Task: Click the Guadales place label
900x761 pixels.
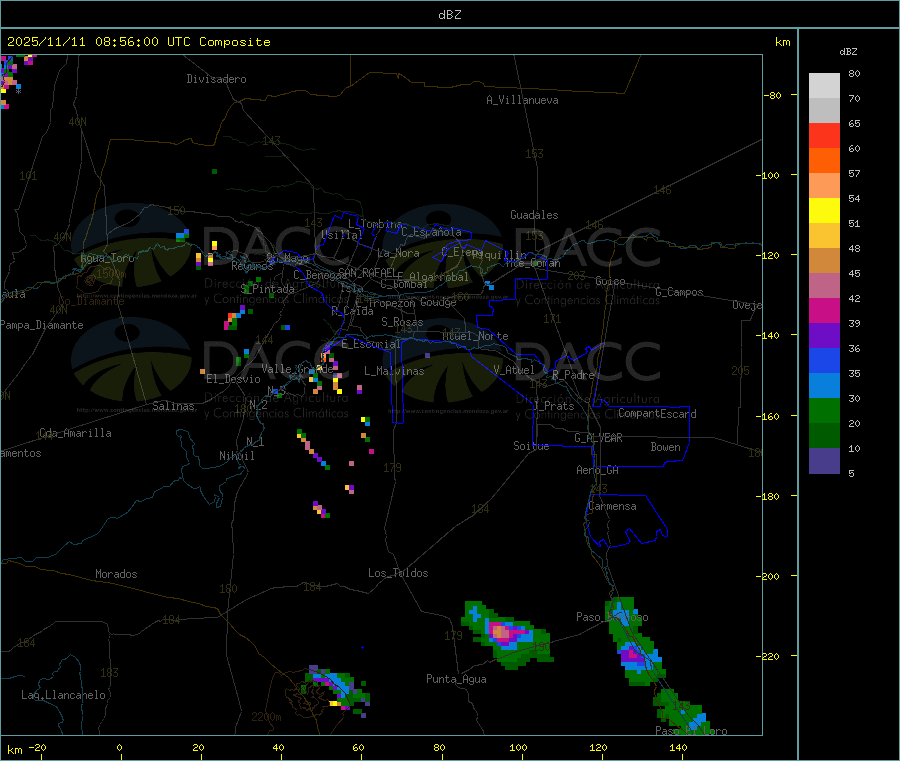Action: [x=534, y=215]
